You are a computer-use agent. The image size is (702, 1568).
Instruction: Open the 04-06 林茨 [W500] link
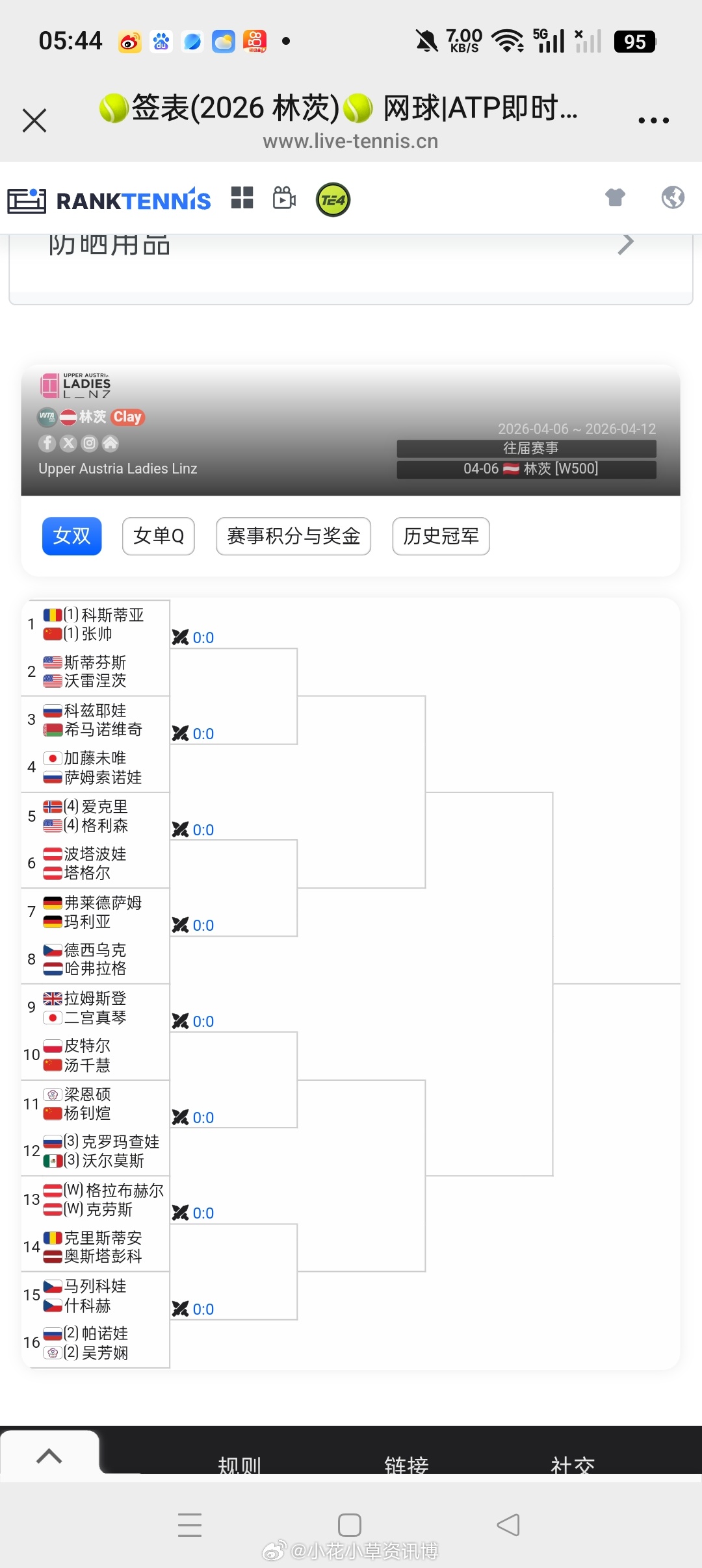[526, 469]
